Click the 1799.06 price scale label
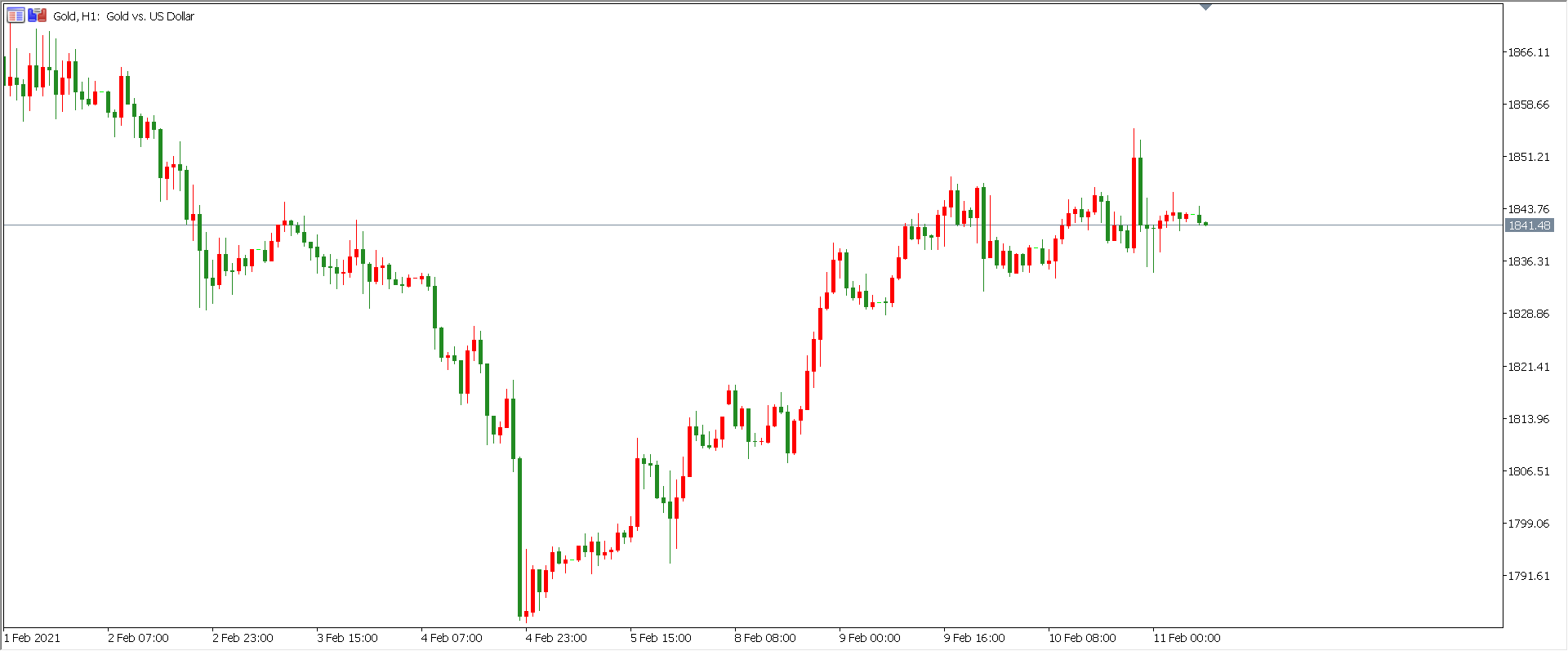This screenshot has width=1568, height=651. (x=1528, y=524)
